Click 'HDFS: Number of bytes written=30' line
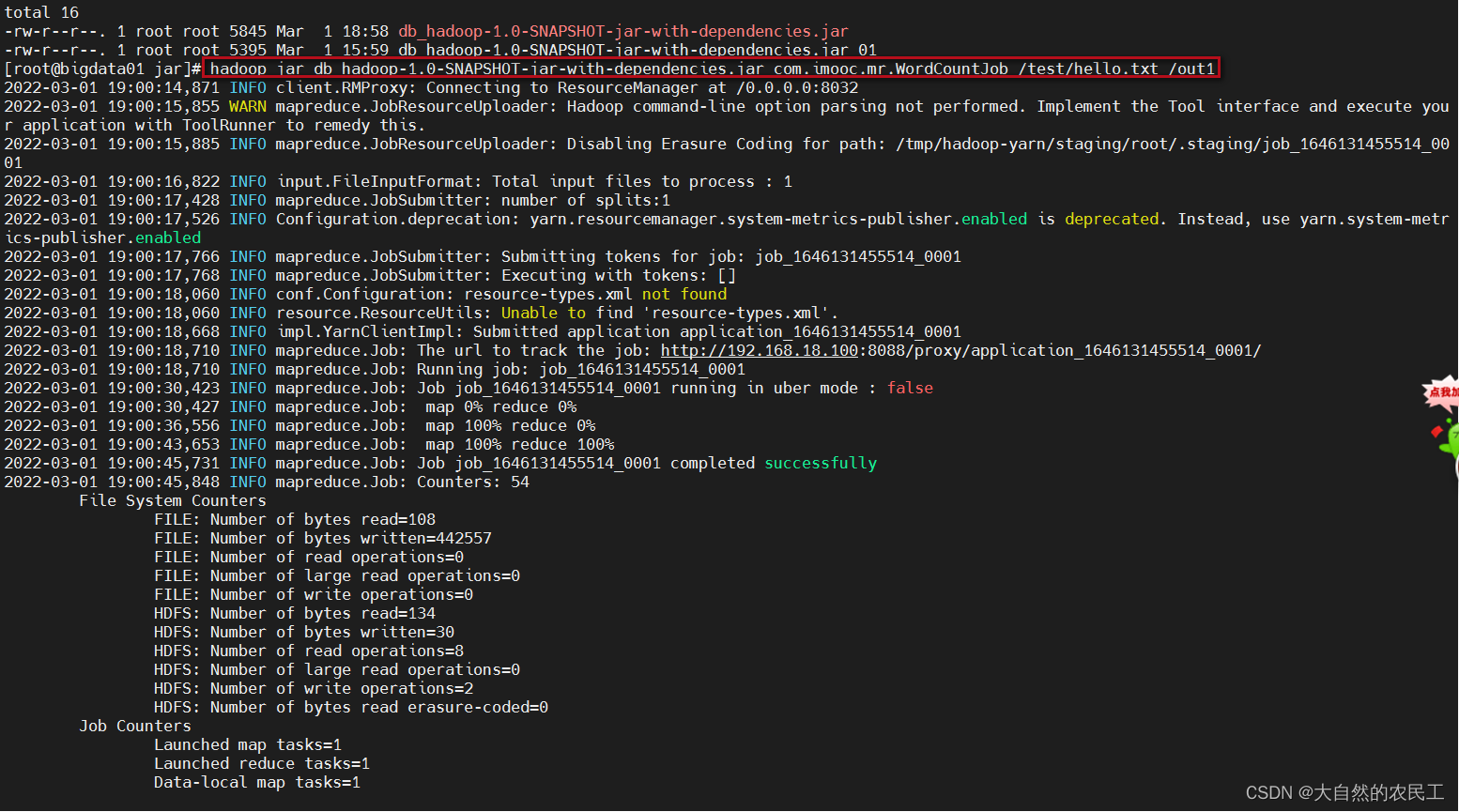The height and width of the screenshot is (812, 1459). click(x=304, y=632)
